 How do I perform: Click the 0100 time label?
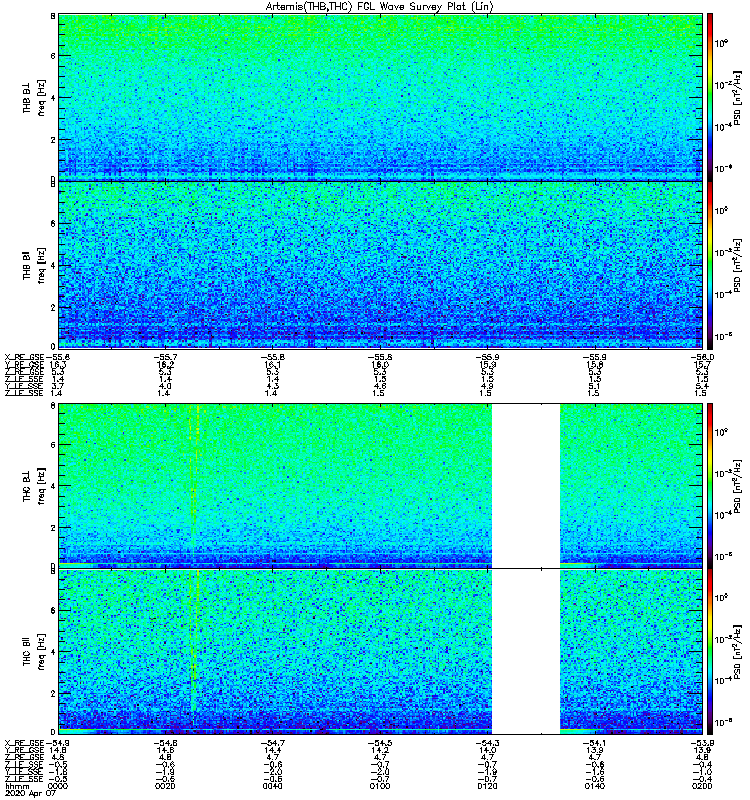coord(380,786)
